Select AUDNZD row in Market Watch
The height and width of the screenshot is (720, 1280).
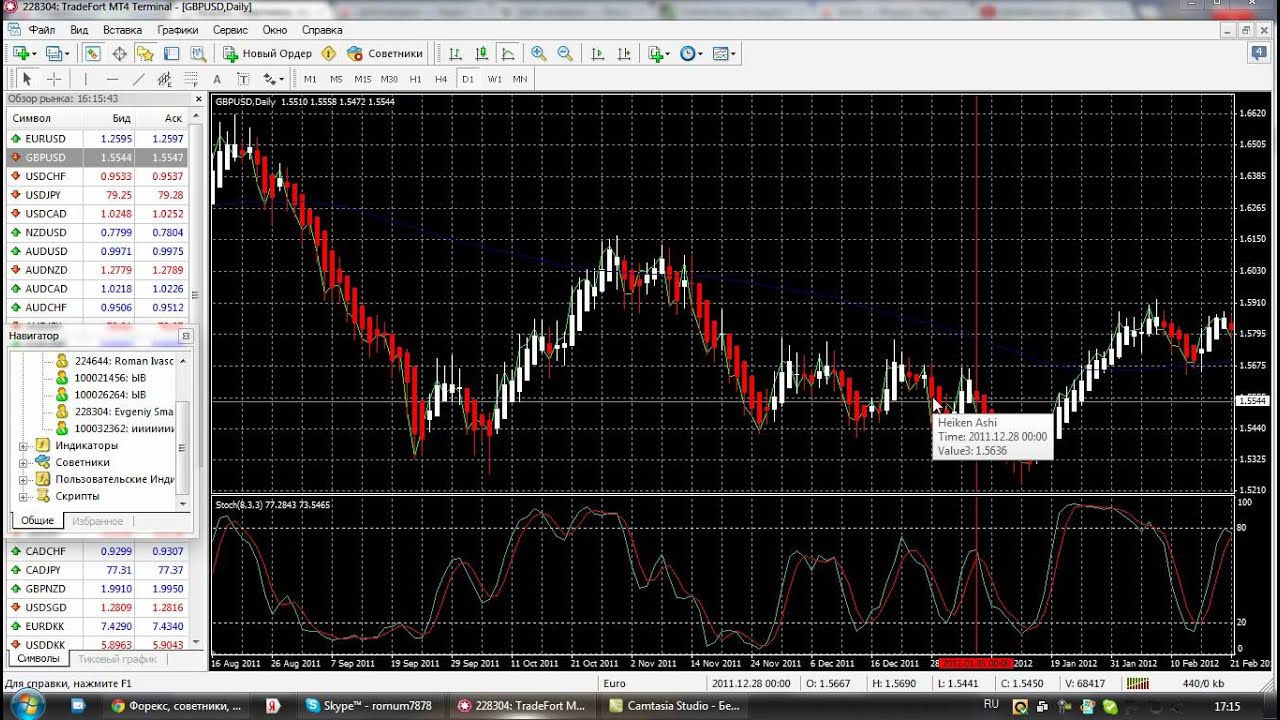[x=97, y=270]
